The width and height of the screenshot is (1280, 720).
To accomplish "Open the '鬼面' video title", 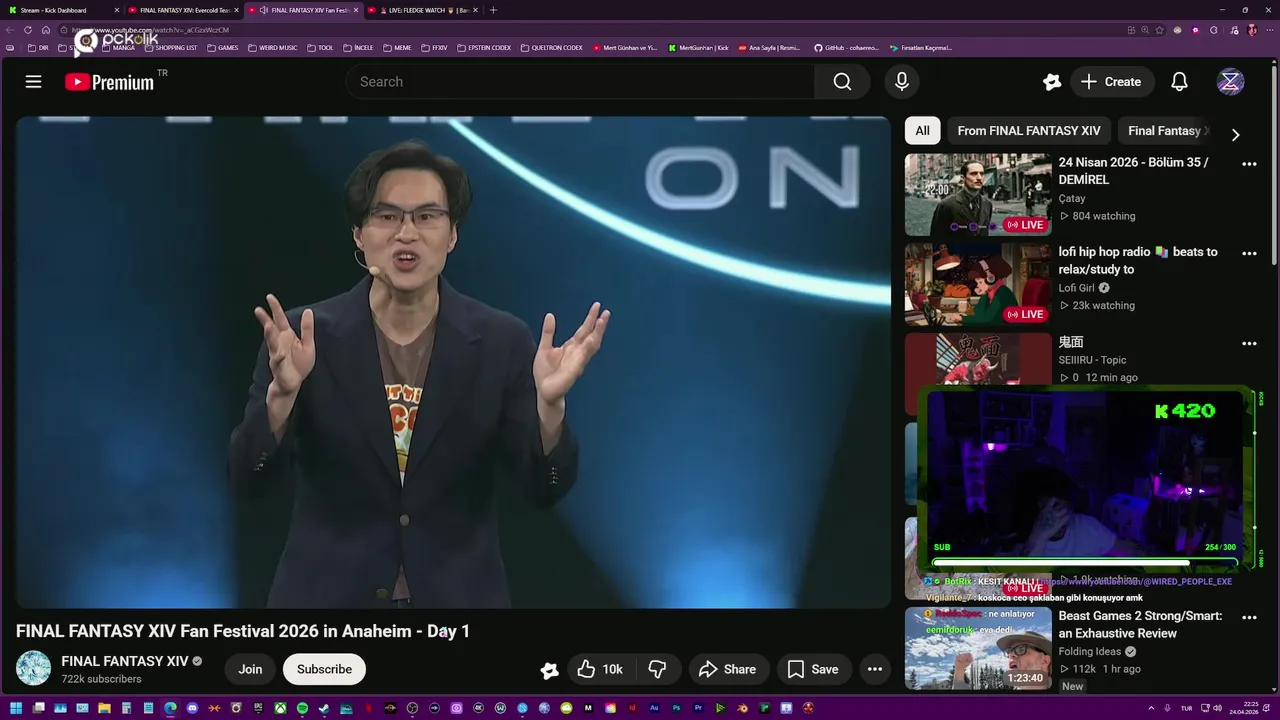I will click(1071, 342).
